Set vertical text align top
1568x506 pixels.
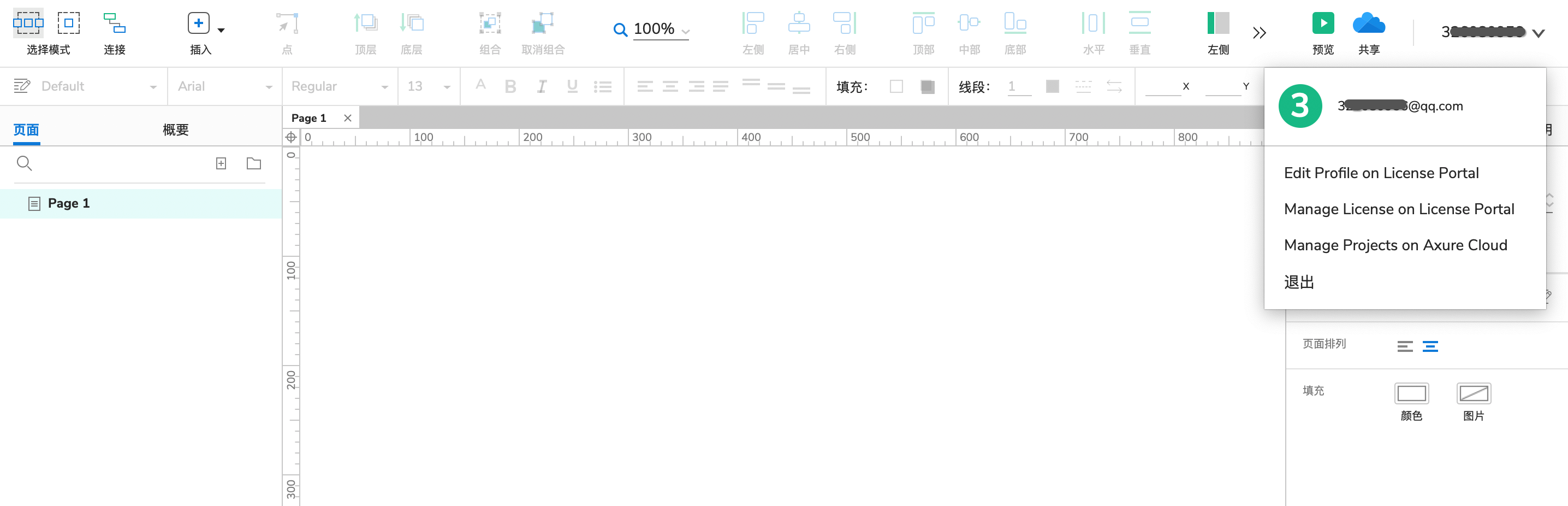(x=751, y=82)
